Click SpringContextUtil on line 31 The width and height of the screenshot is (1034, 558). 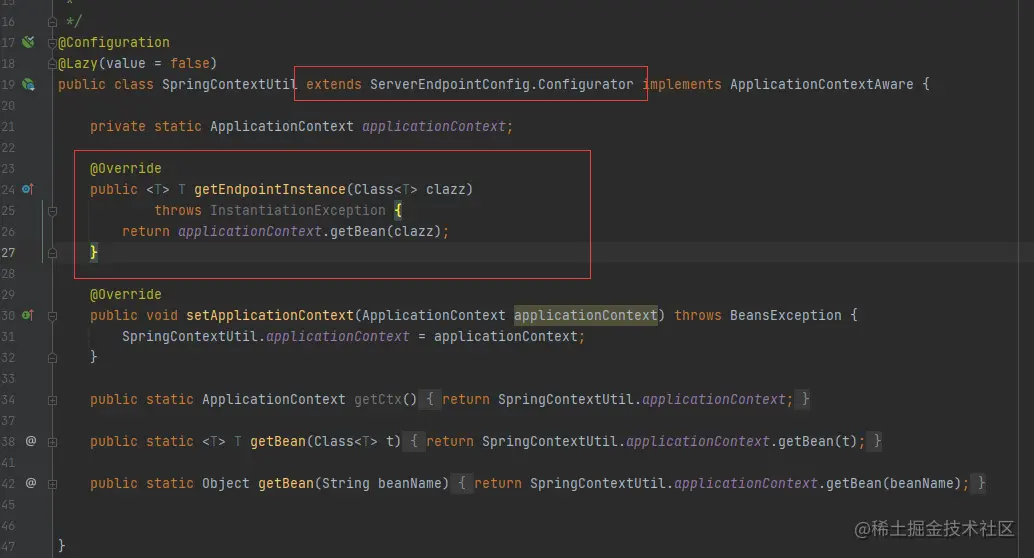pyautogui.click(x=189, y=336)
